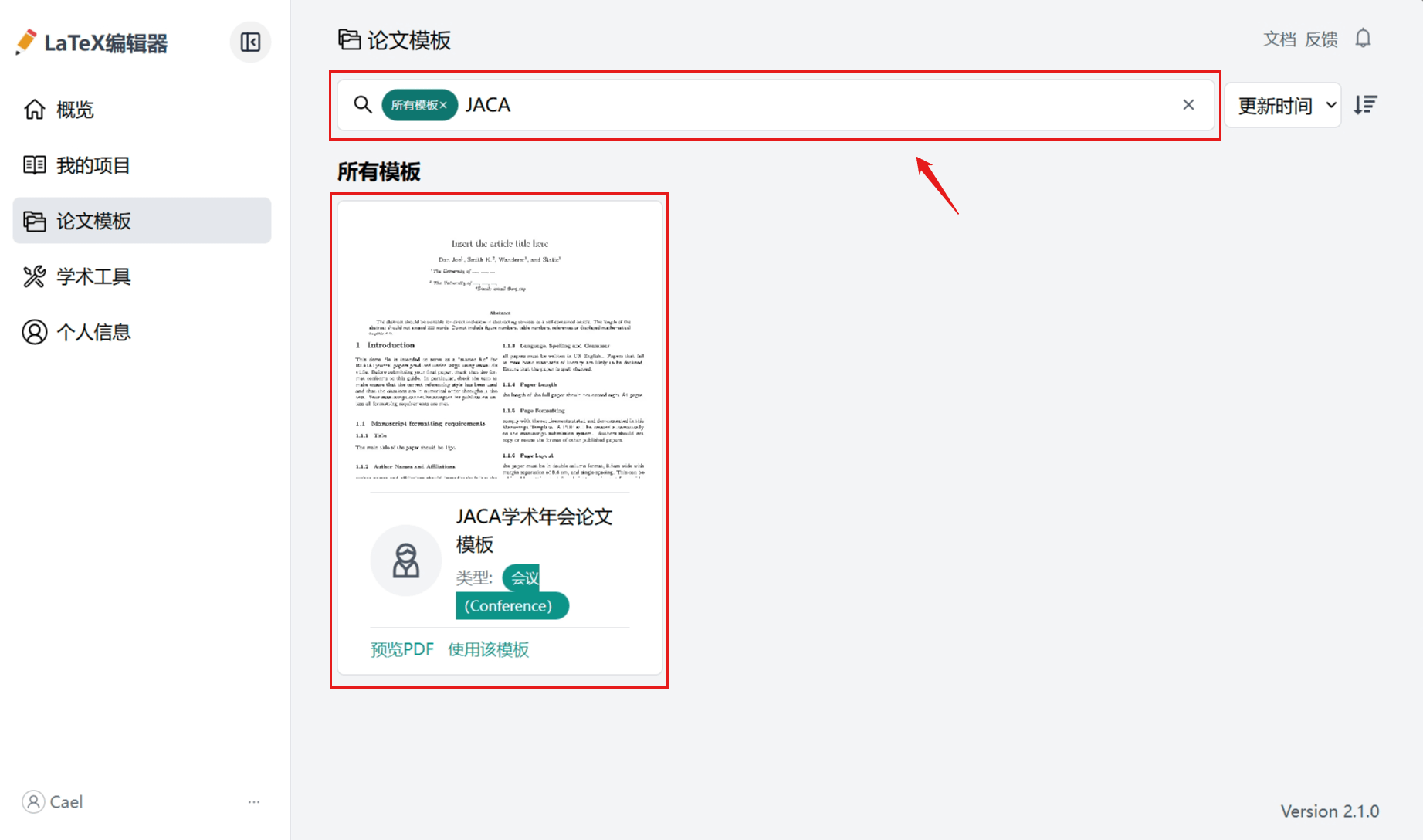Open 文档 documentation link
This screenshot has height=840, width=1423.
pyautogui.click(x=1279, y=38)
